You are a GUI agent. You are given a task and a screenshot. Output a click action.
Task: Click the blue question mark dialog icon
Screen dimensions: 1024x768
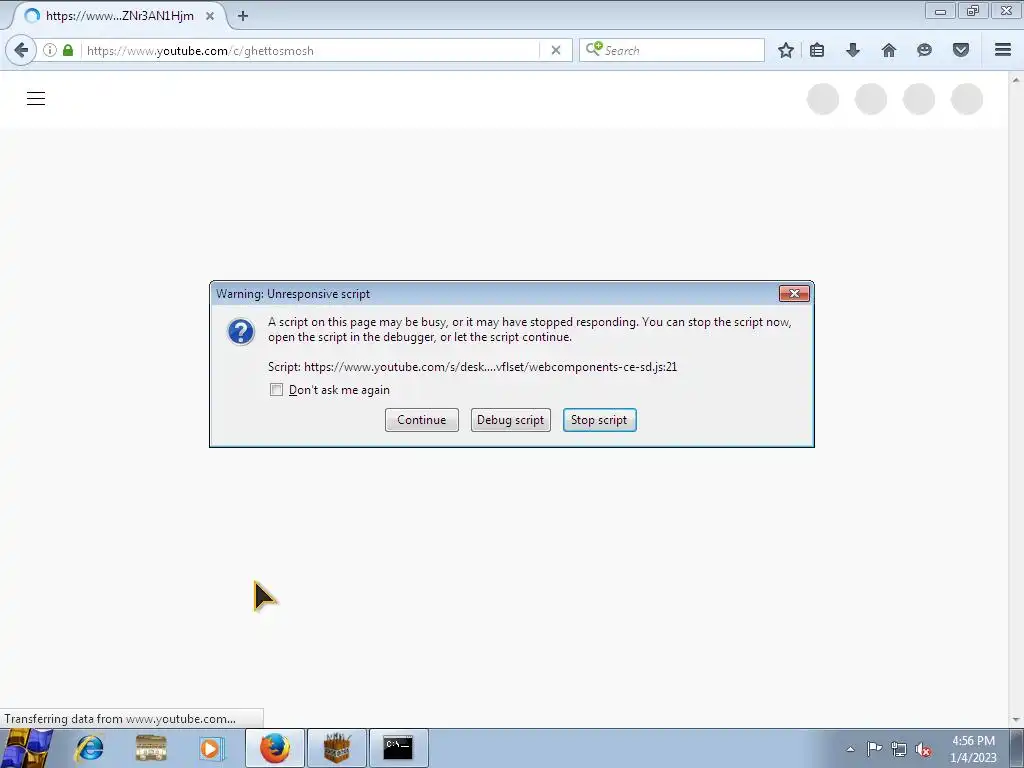pyautogui.click(x=240, y=332)
